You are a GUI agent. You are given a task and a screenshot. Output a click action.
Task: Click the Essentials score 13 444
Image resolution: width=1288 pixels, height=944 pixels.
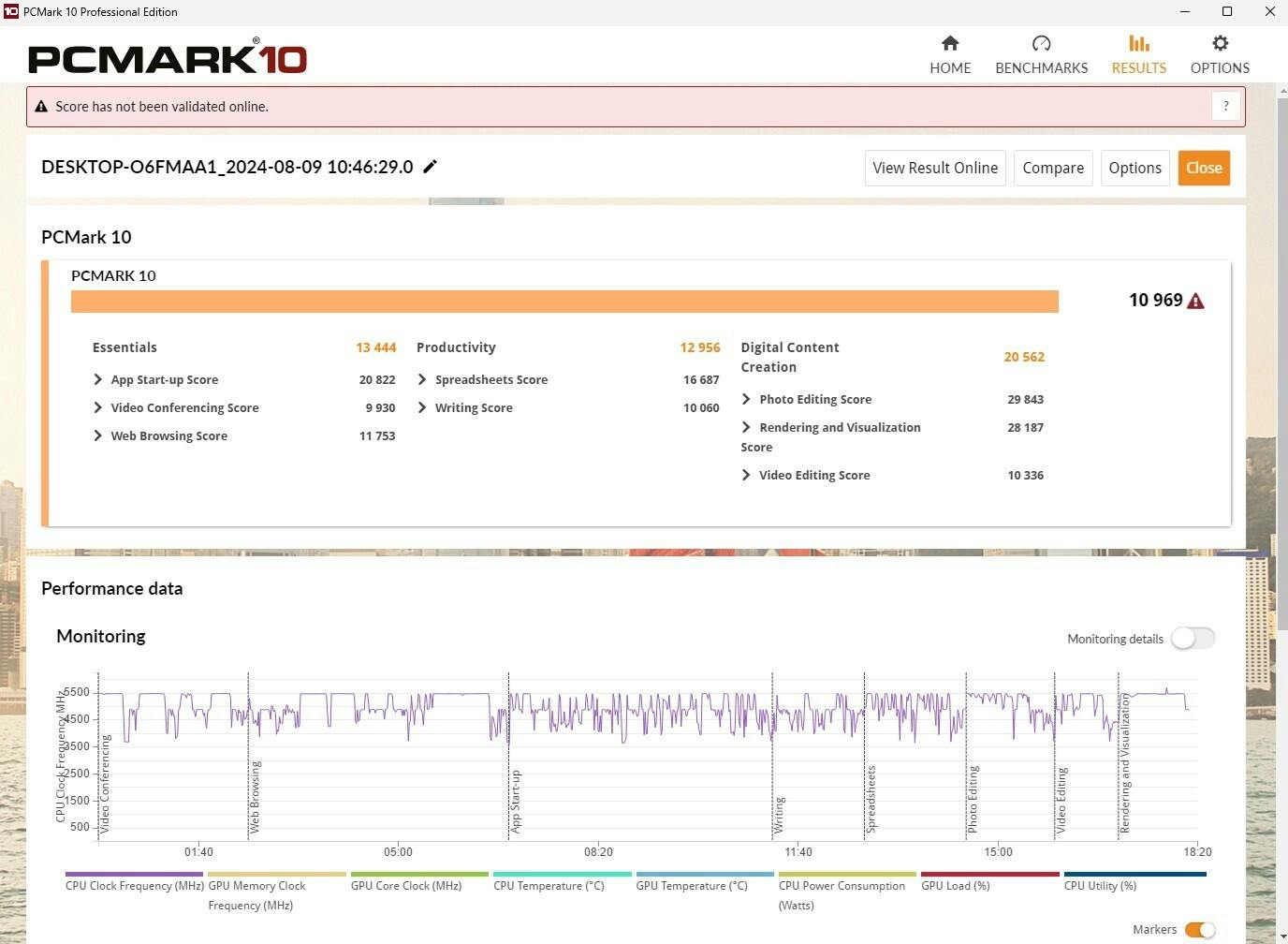pyautogui.click(x=375, y=347)
